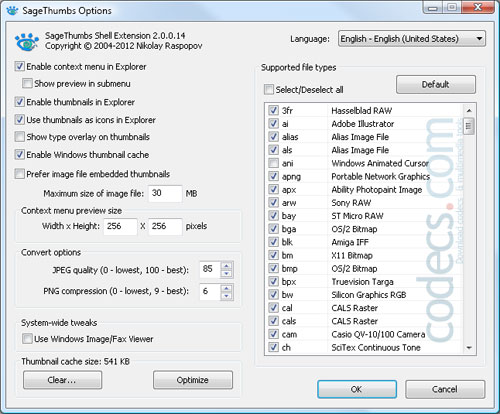Toggle Enable Windows thumbnail cache

19,154
